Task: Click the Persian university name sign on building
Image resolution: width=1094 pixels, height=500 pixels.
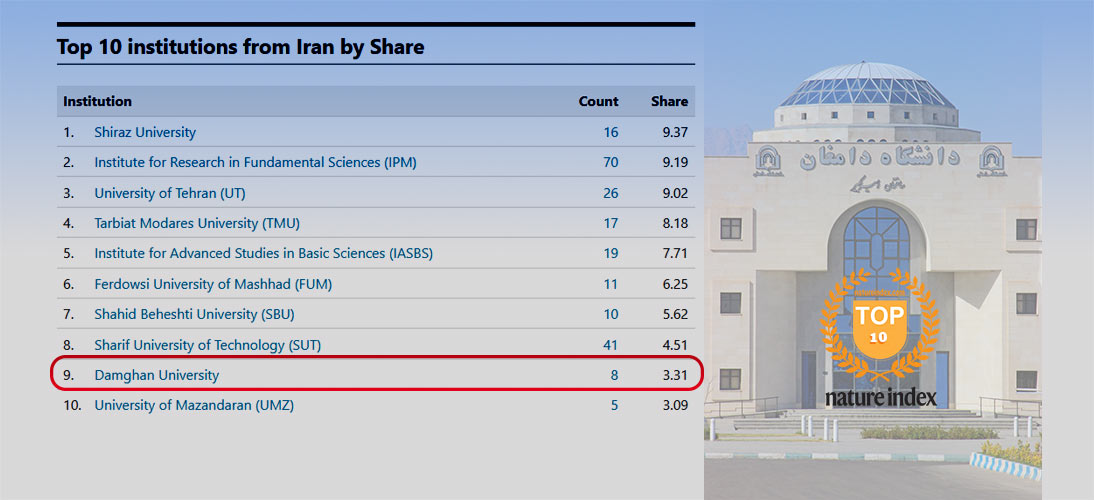Action: pos(881,159)
